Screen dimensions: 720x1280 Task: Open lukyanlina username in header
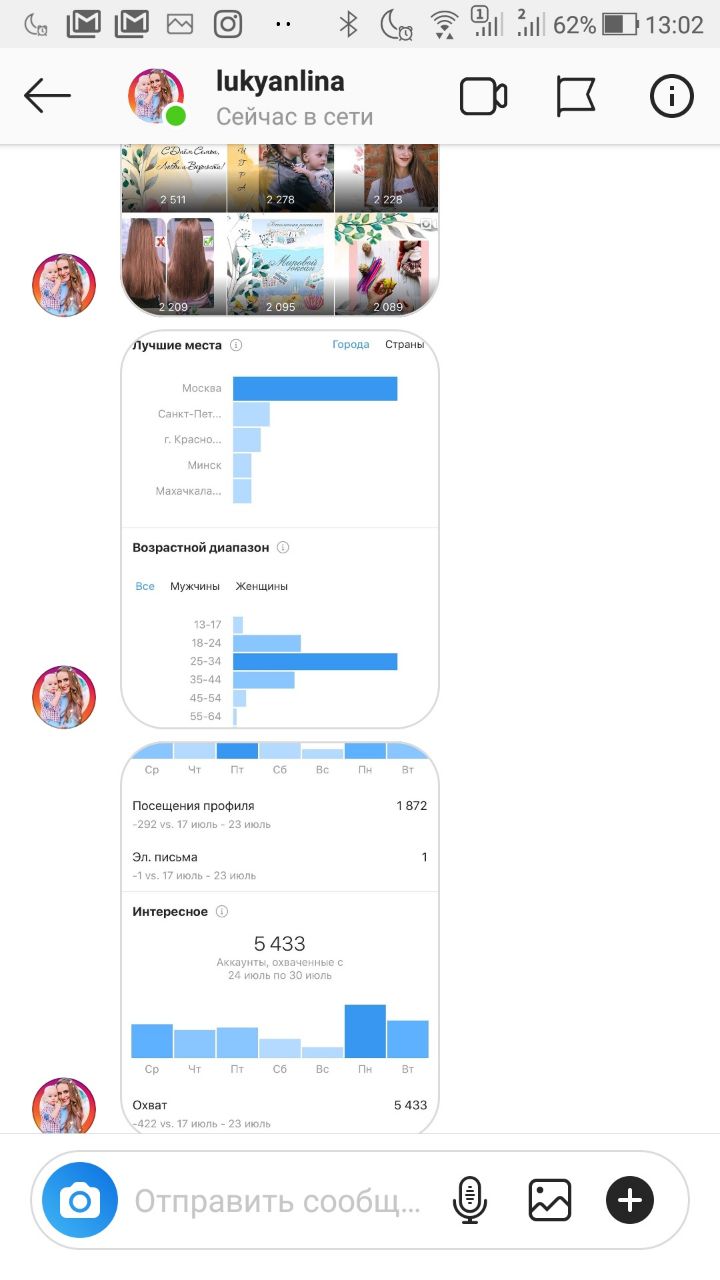click(280, 82)
